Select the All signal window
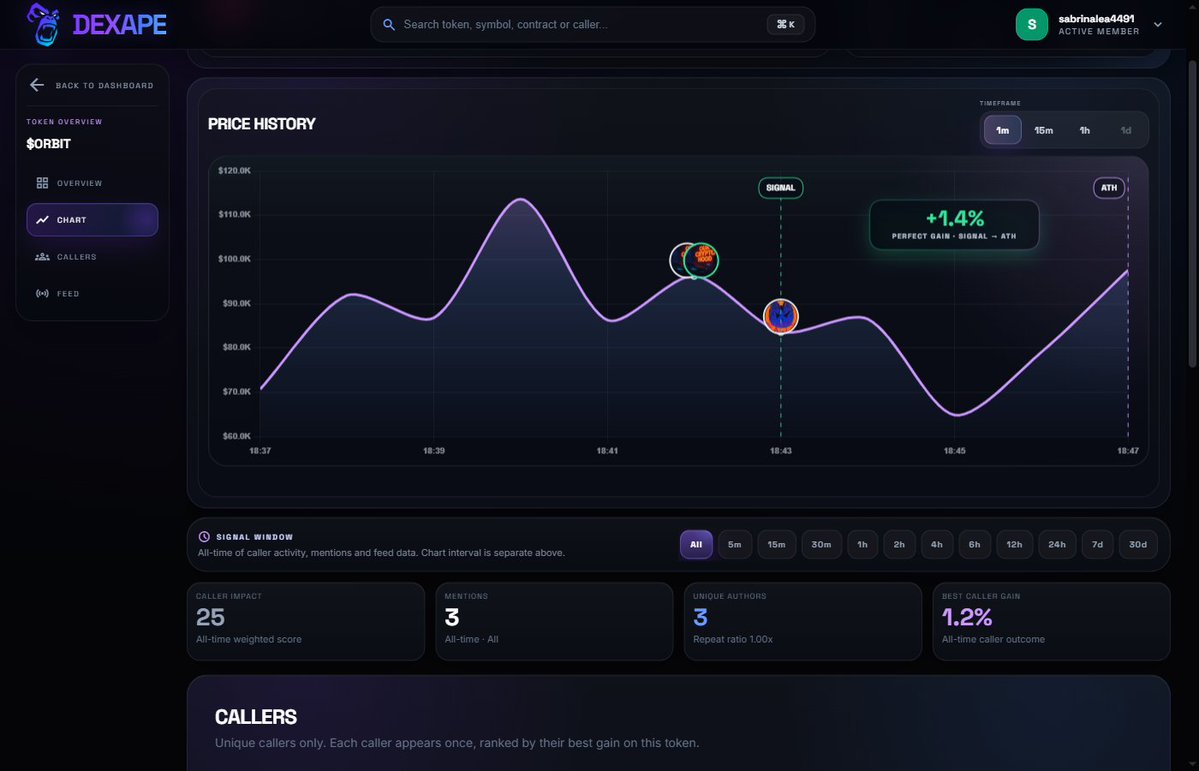This screenshot has height=771, width=1199. (696, 545)
